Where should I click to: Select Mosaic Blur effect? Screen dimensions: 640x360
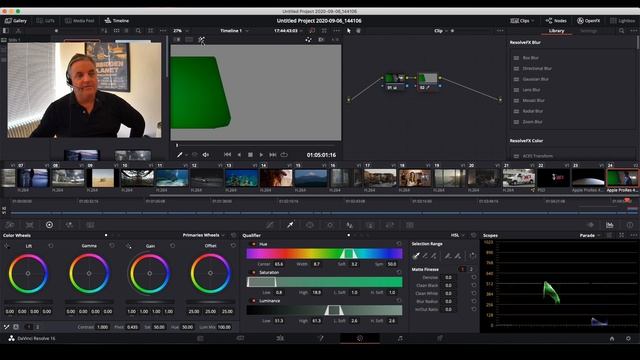(533, 100)
